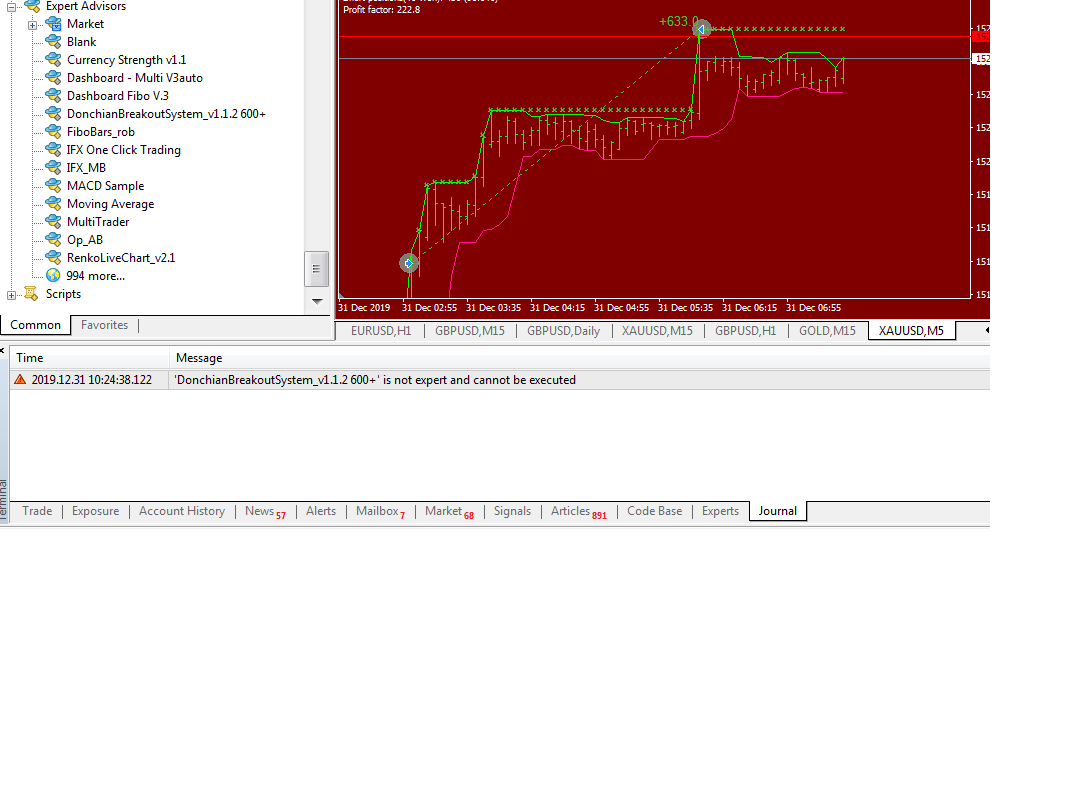Open the Alerts tab
Image resolution: width=1075 pixels, height=806 pixels.
[x=321, y=511]
